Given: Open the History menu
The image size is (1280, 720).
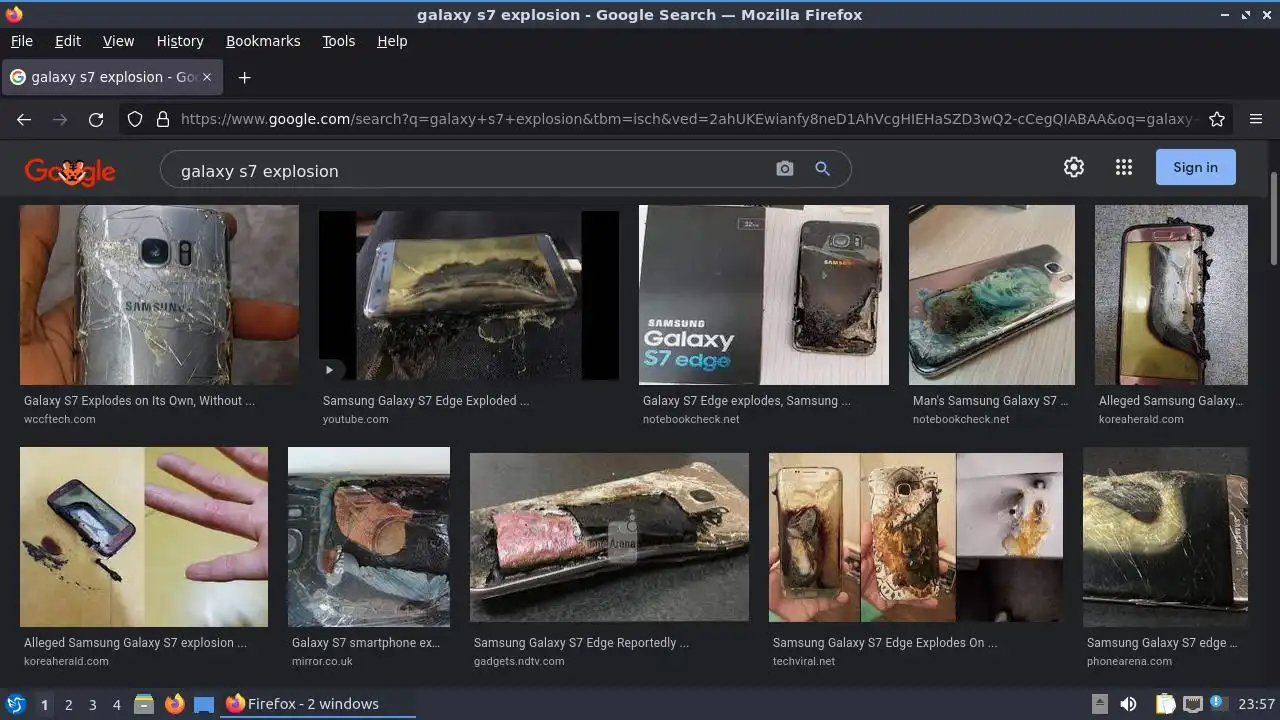Looking at the screenshot, I should click(x=180, y=41).
